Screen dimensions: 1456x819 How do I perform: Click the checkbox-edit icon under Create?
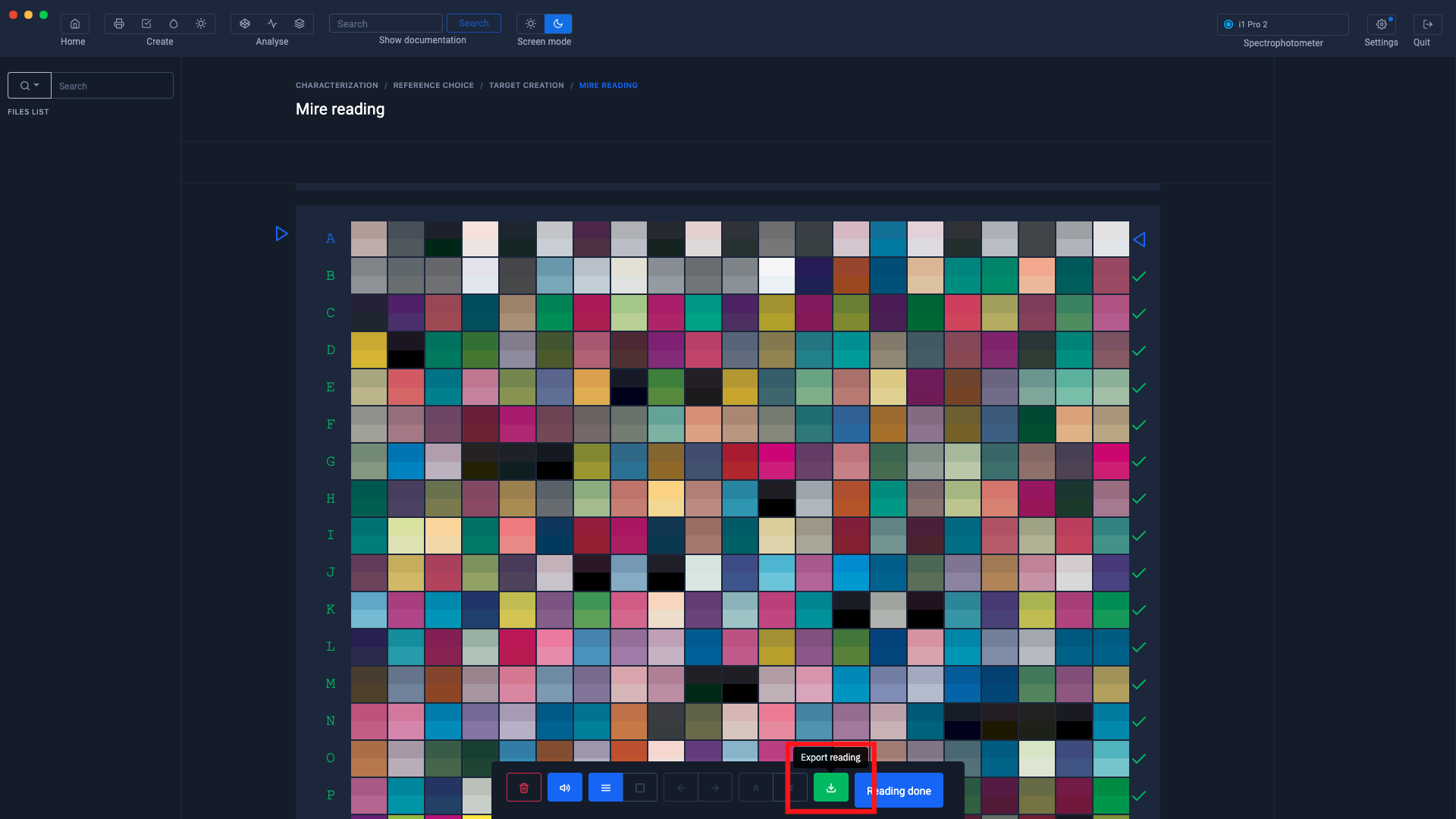pyautogui.click(x=146, y=24)
